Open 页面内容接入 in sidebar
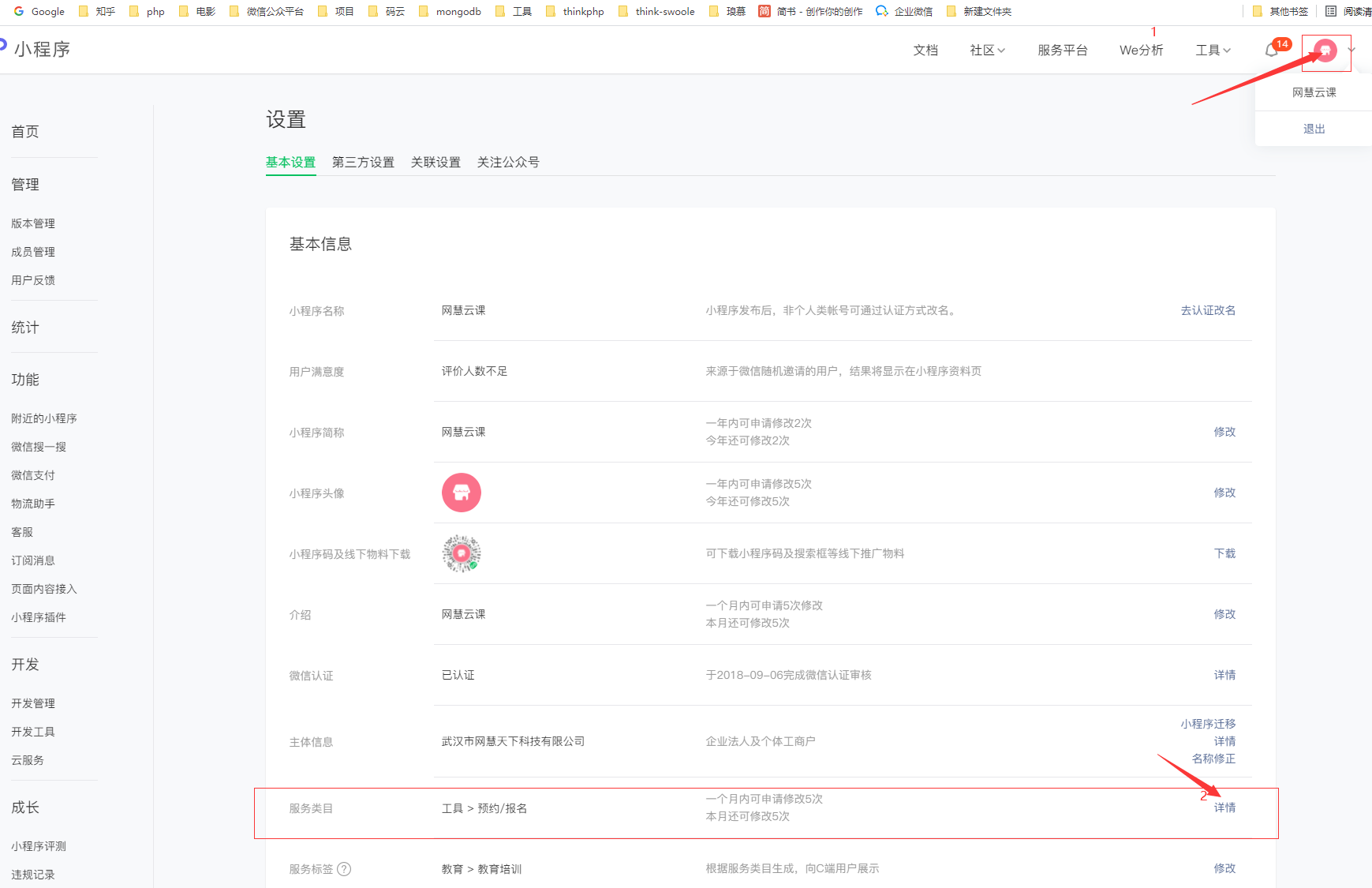1372x888 pixels. (x=44, y=589)
